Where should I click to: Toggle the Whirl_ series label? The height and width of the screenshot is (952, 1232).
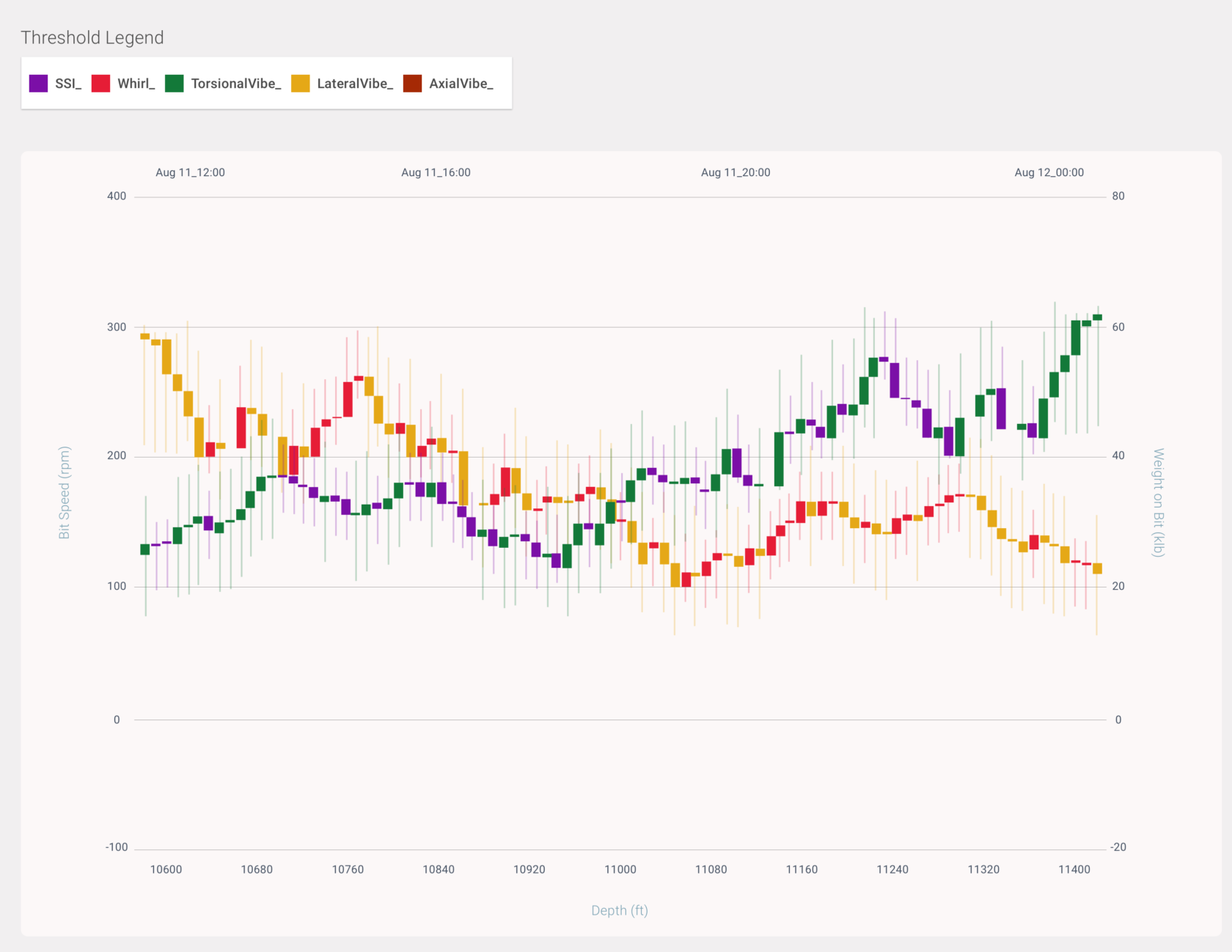pyautogui.click(x=136, y=84)
